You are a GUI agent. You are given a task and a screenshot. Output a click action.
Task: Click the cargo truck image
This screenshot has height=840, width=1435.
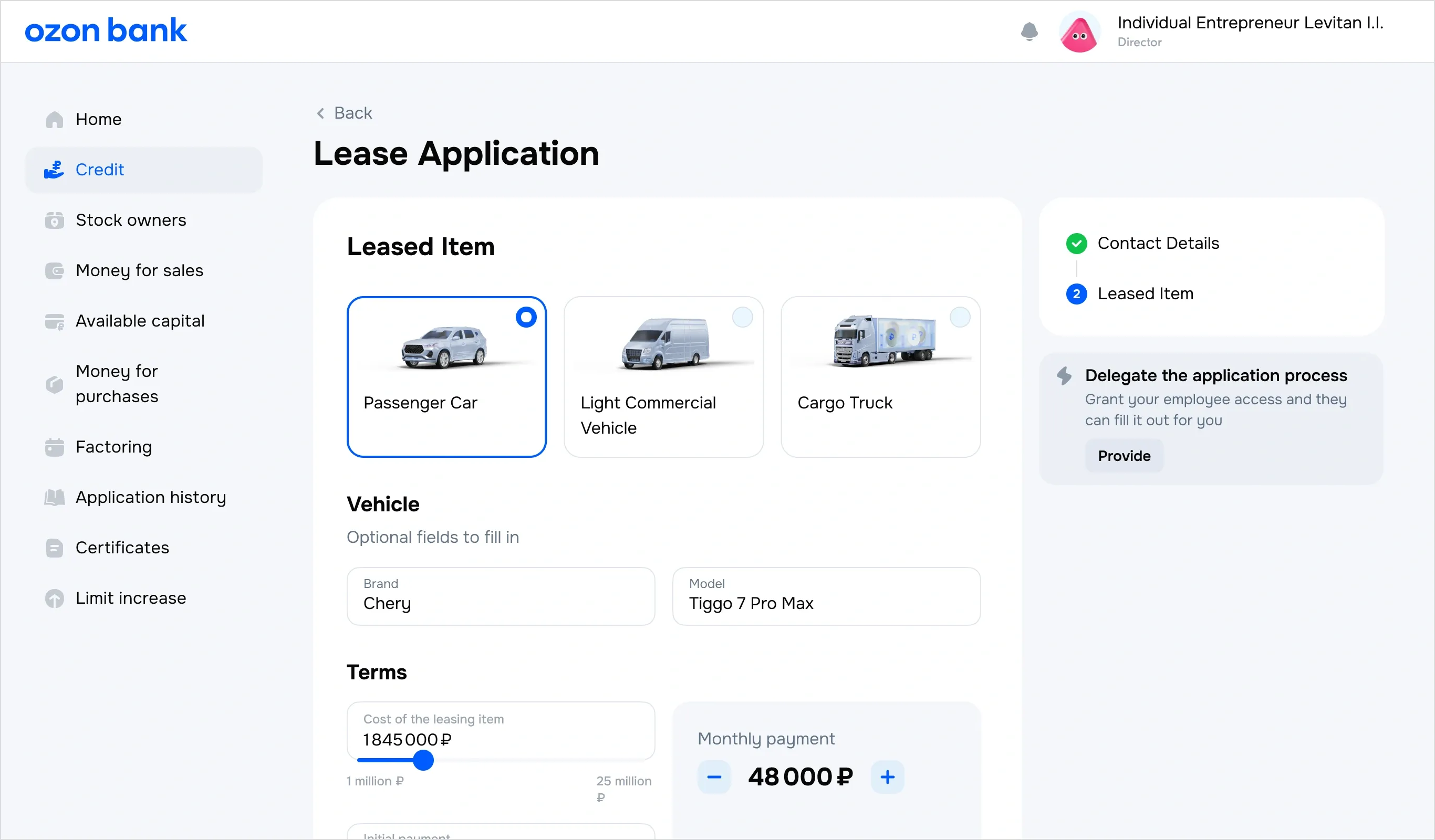884,340
